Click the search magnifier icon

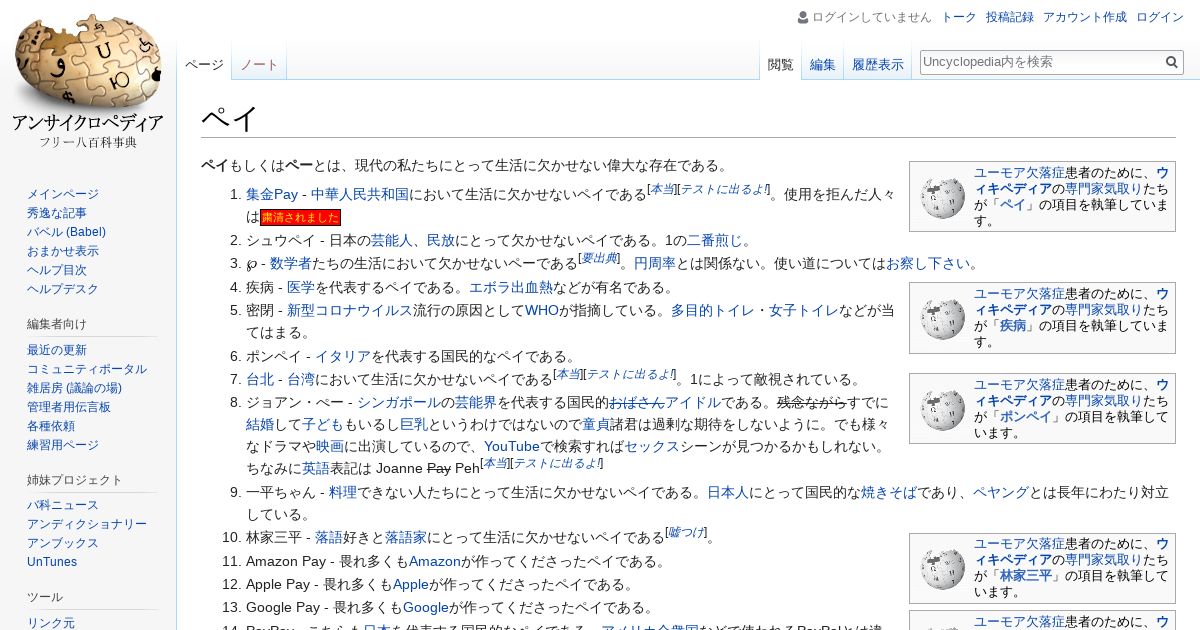[1172, 62]
